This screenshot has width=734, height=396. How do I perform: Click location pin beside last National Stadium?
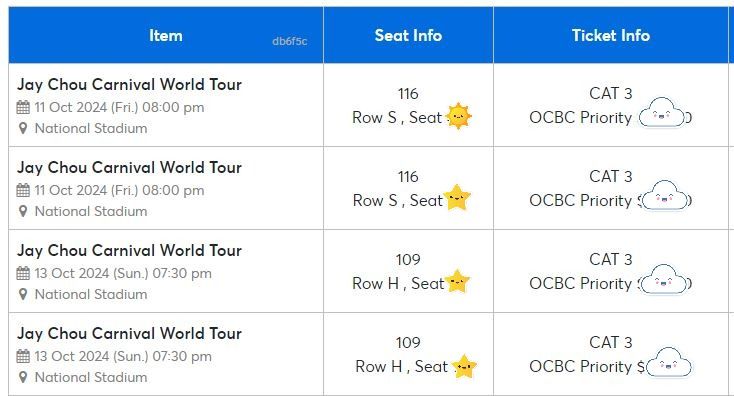(x=23, y=377)
